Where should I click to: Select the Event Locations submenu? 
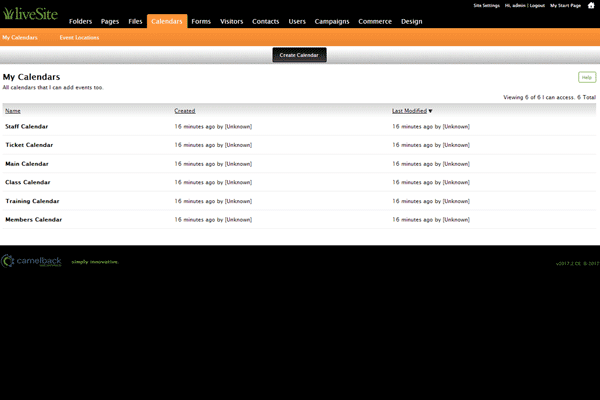click(78, 37)
